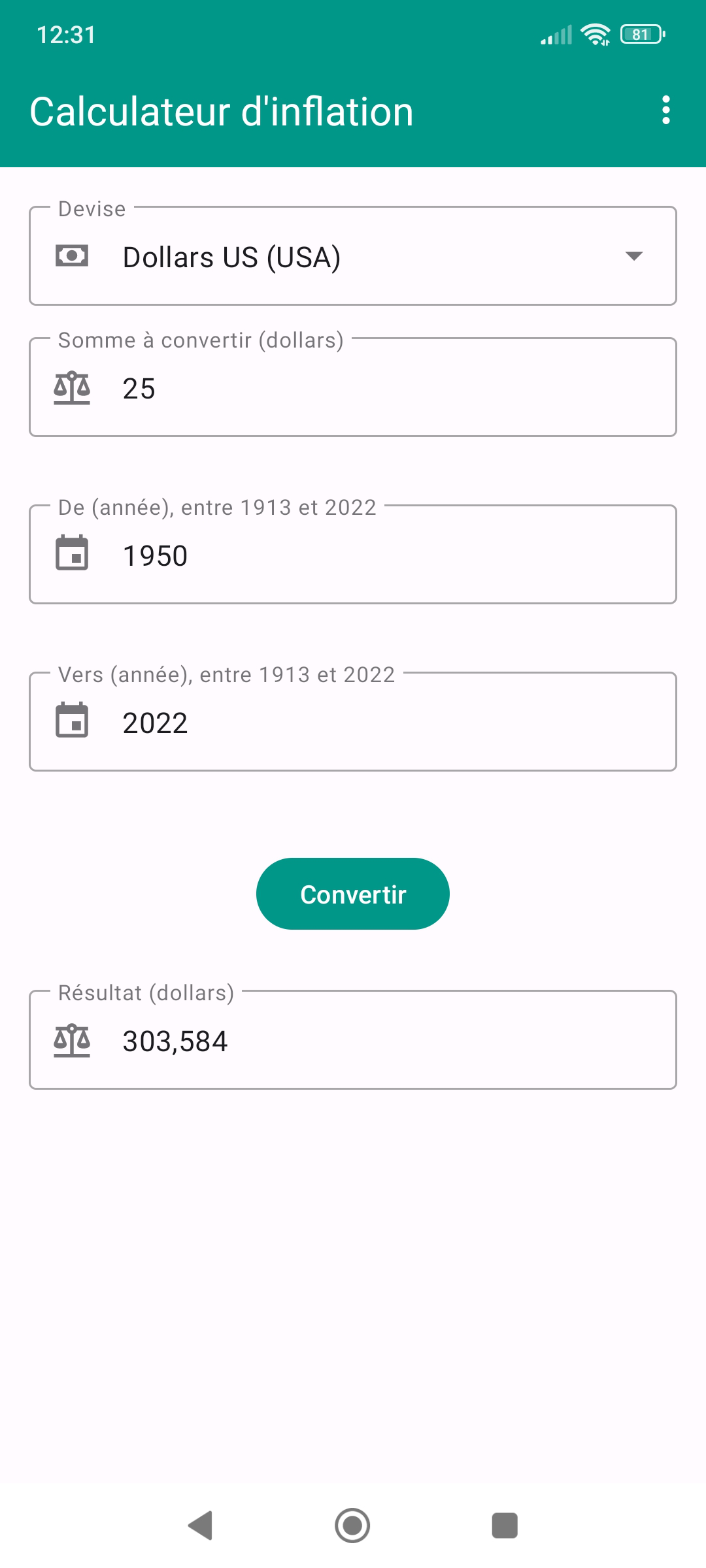Image resolution: width=706 pixels, height=1568 pixels.
Task: Tap the Android home navigation button
Action: click(x=353, y=1526)
